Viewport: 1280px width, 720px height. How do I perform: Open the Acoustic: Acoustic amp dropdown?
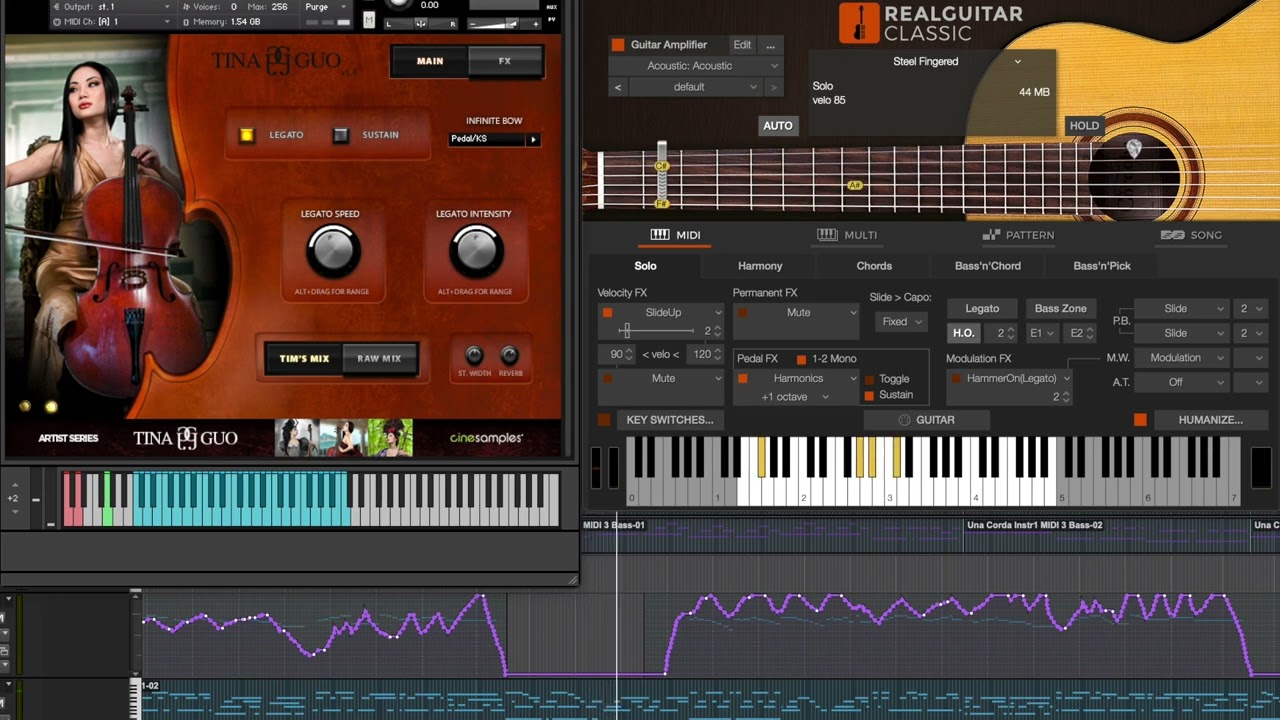(695, 66)
